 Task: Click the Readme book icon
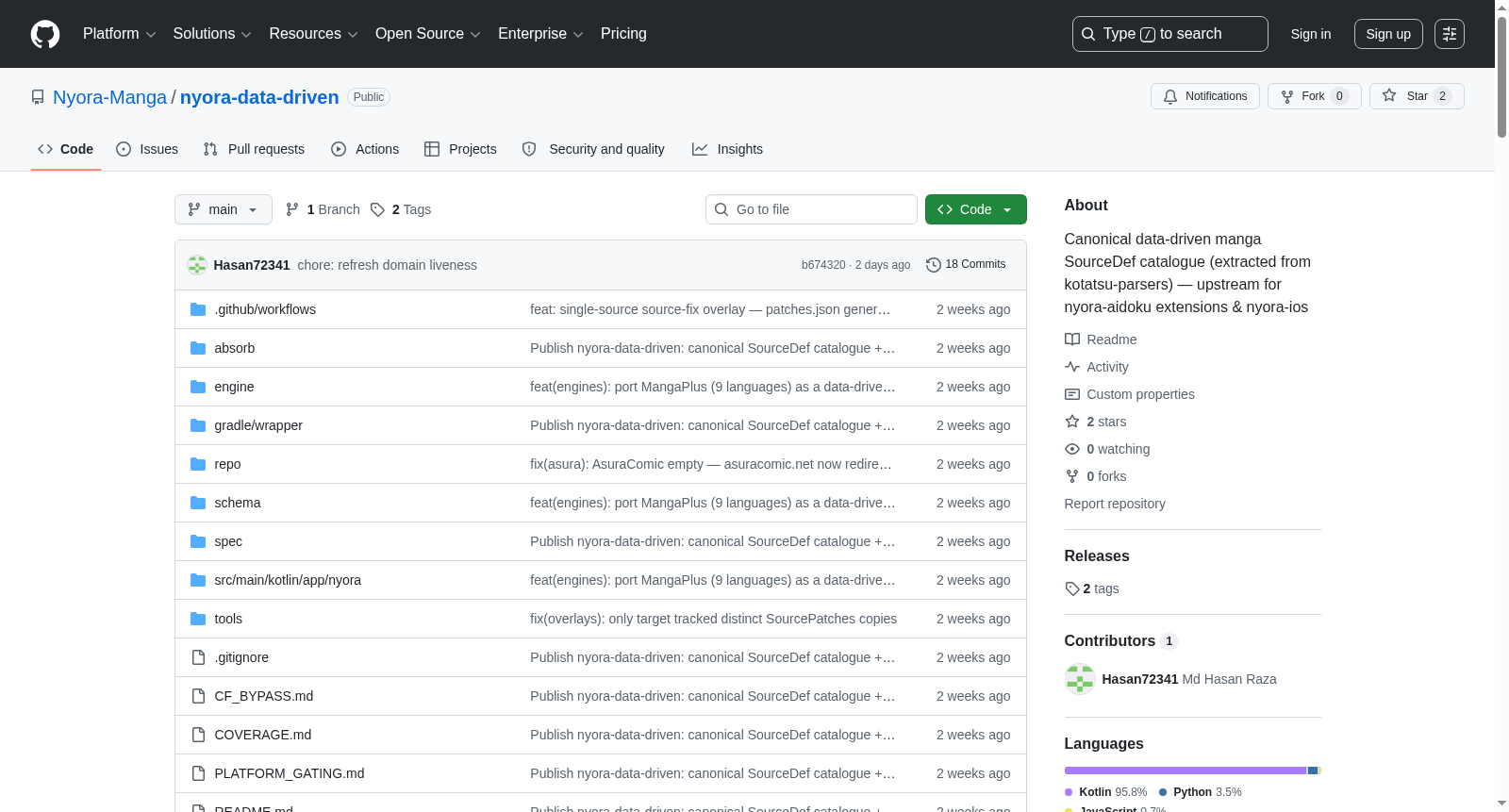coord(1072,340)
